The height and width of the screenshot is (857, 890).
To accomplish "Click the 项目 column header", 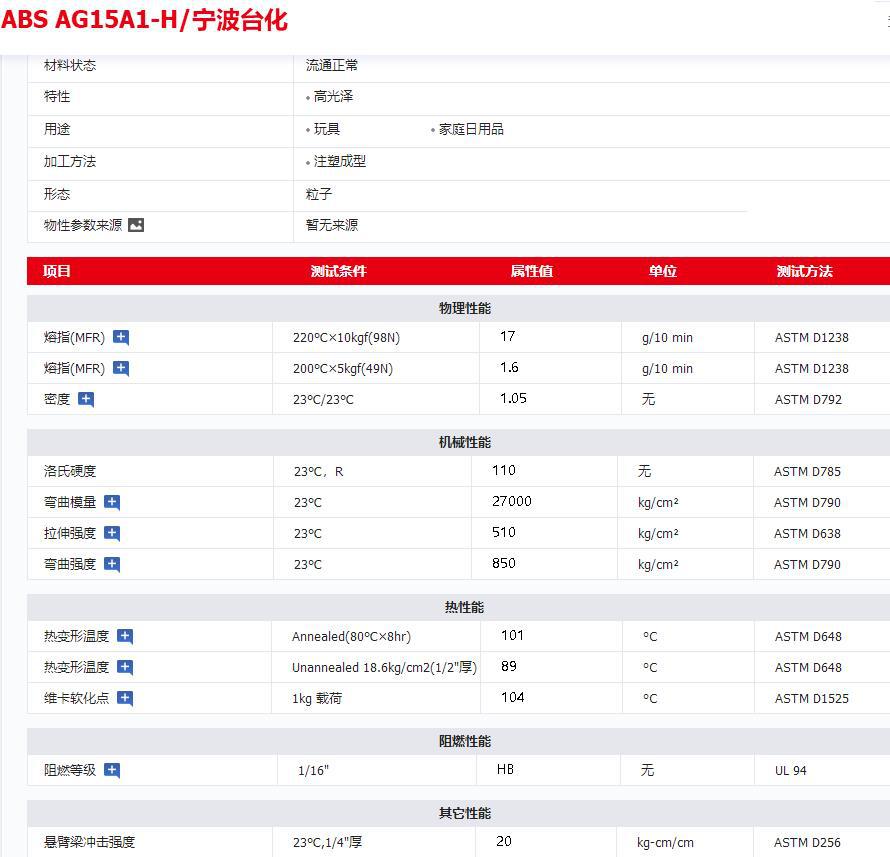I will pos(57,271).
